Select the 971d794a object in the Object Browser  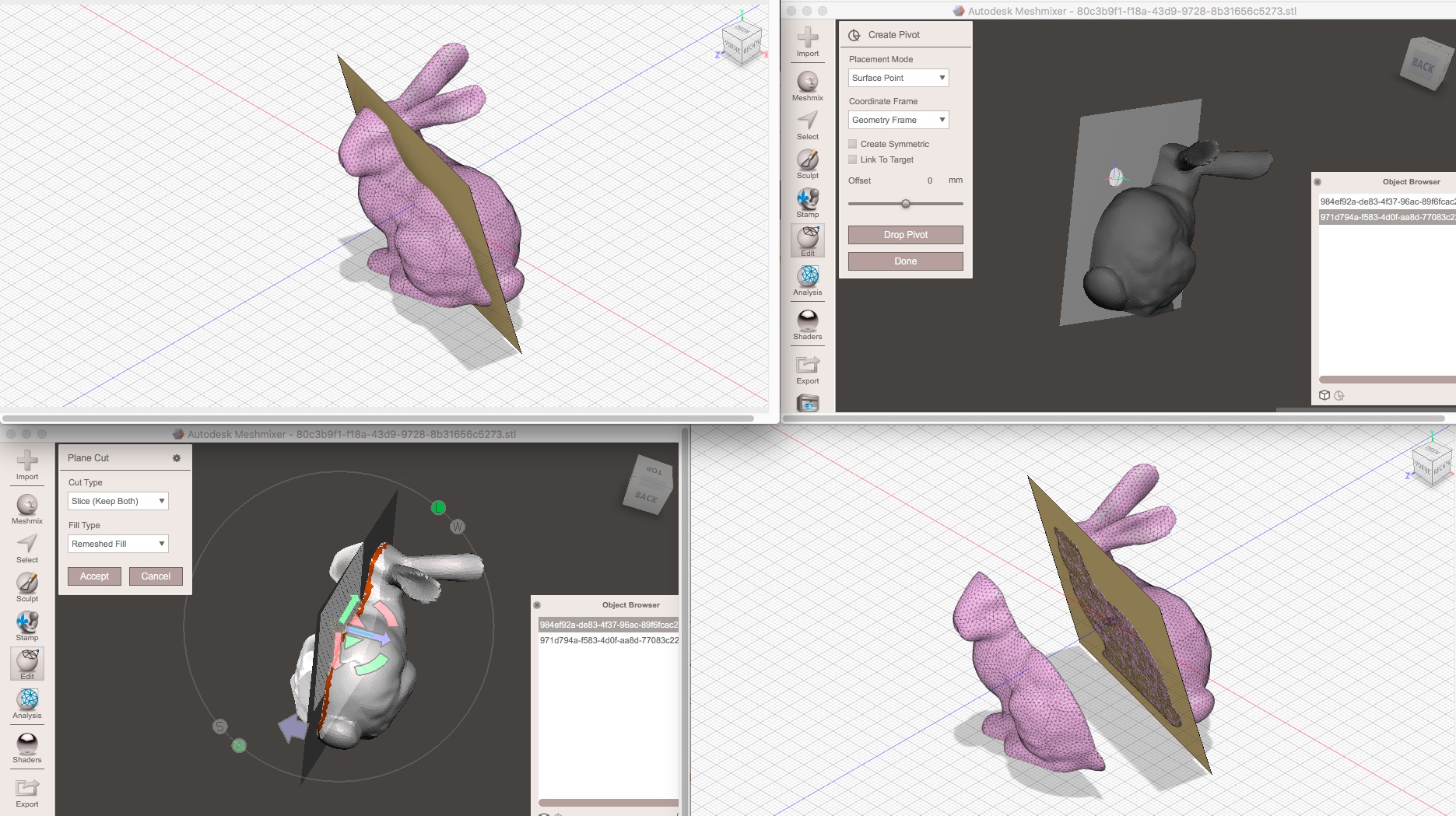point(1385,218)
